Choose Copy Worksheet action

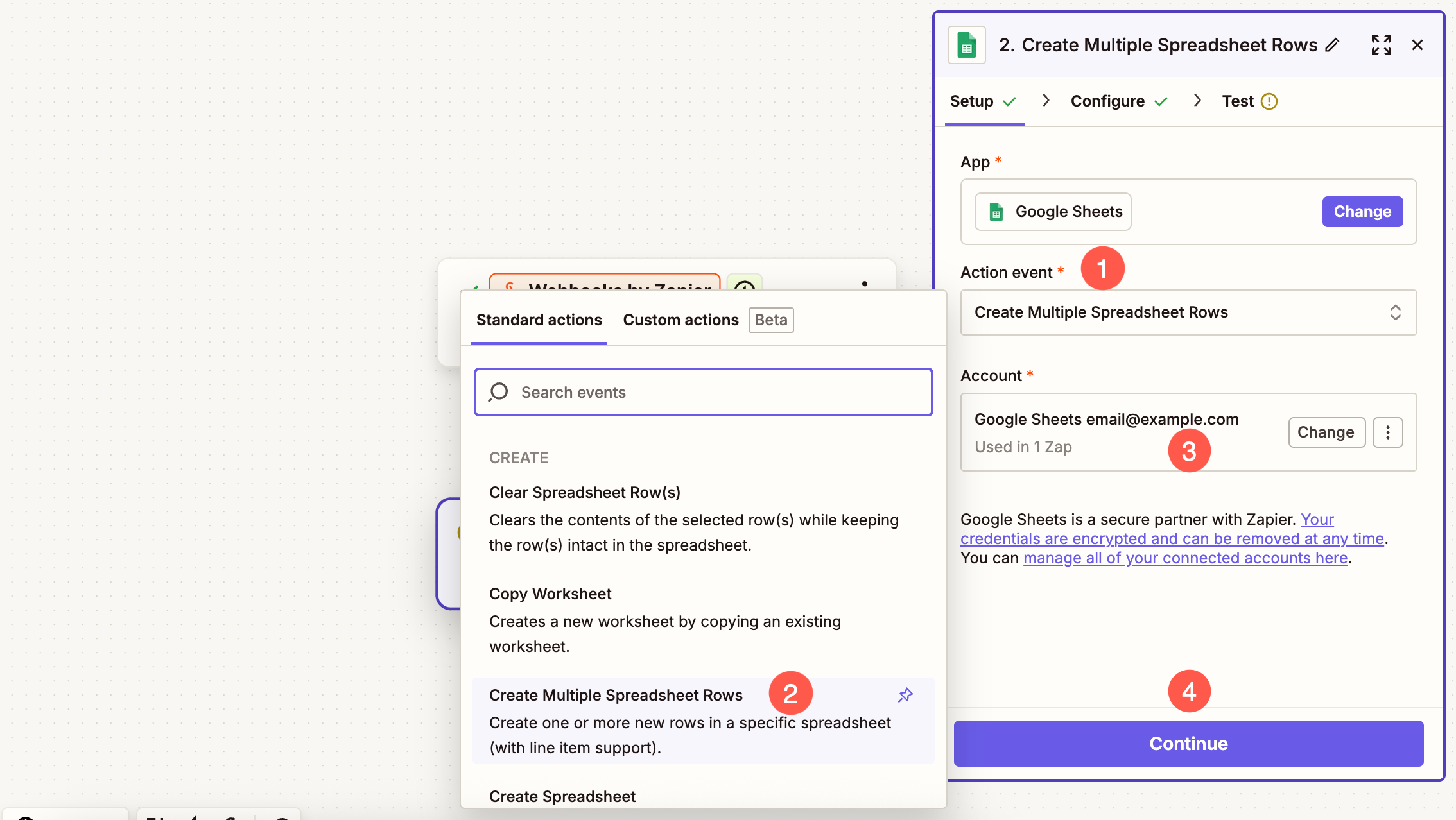pos(703,620)
